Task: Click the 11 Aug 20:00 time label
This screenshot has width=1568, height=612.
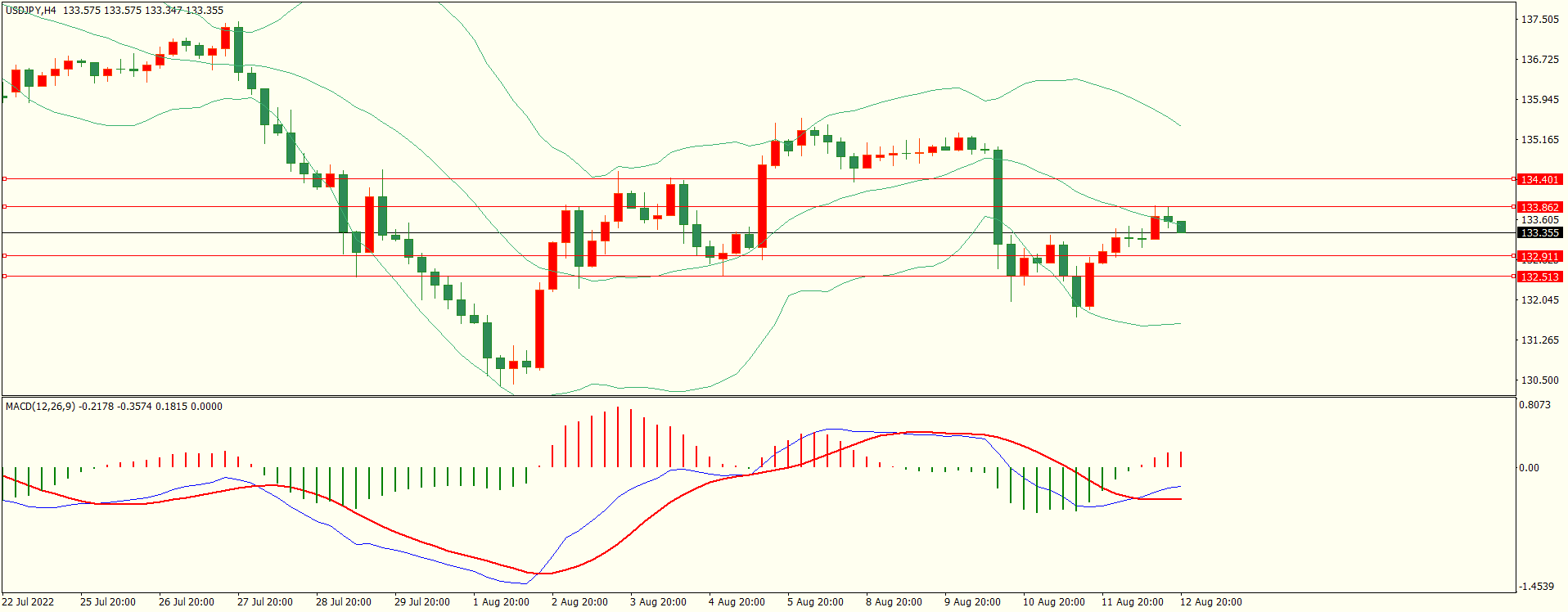Action: (1133, 601)
